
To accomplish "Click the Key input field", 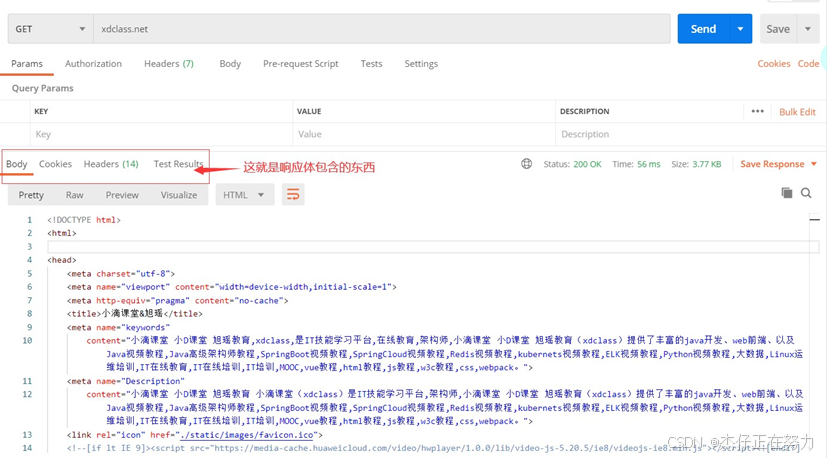I will tap(161, 134).
